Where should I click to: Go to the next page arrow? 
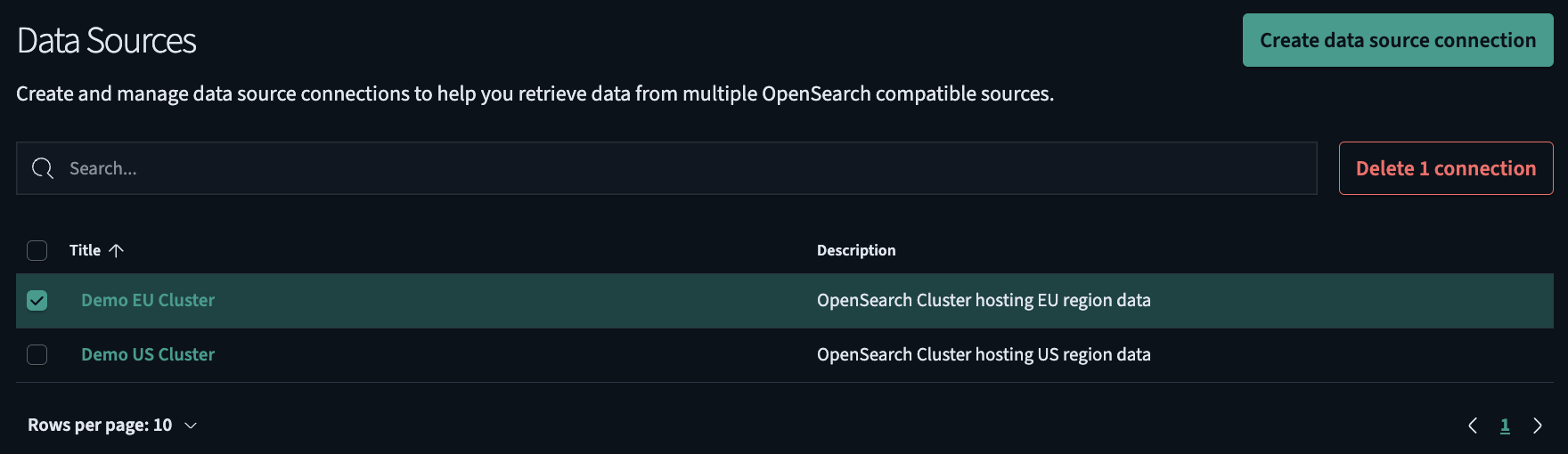pos(1537,426)
